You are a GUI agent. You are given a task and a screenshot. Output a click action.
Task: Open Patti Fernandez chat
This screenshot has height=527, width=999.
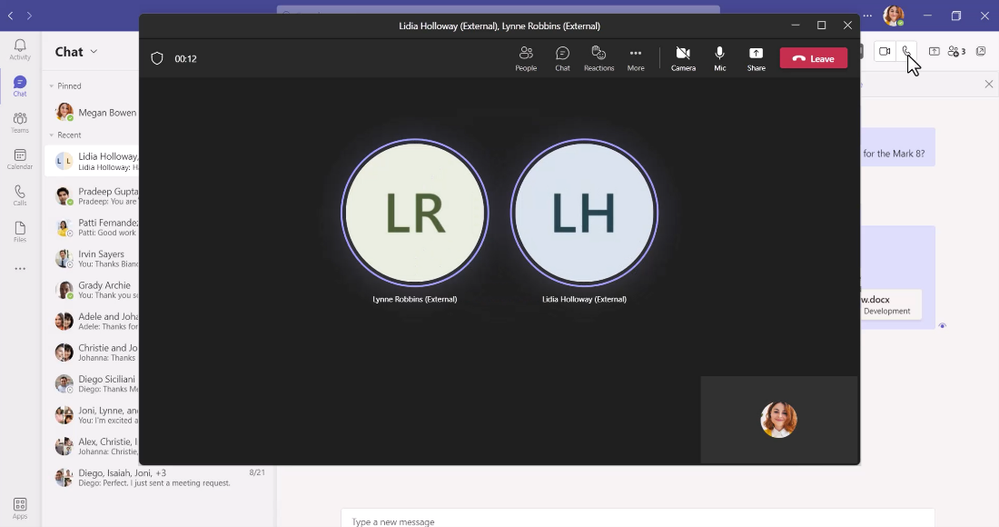pos(92,227)
